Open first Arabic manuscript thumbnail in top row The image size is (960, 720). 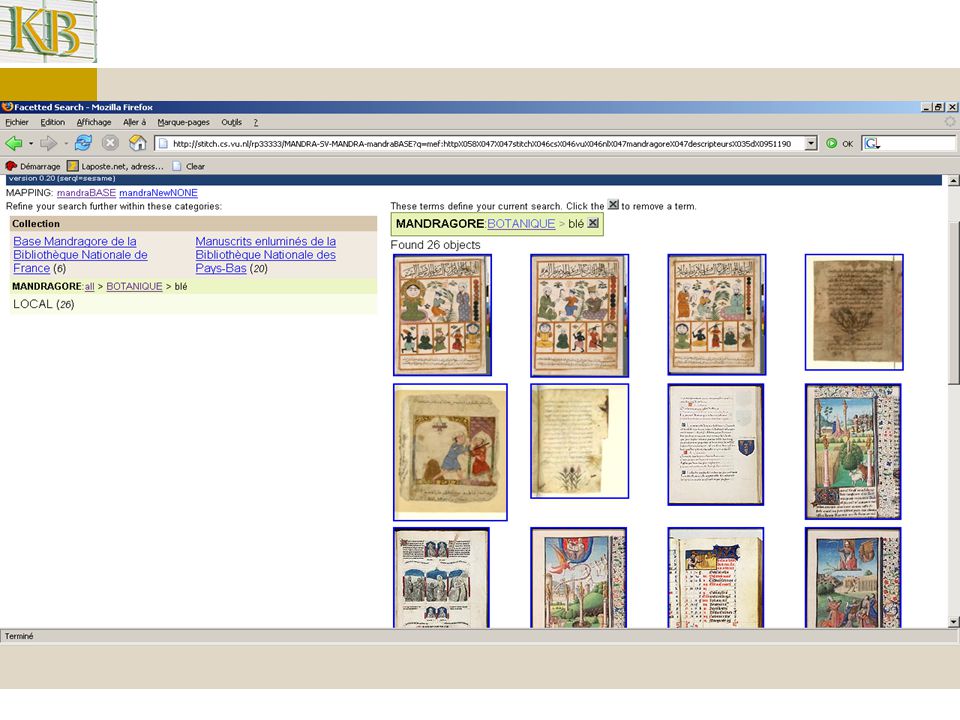click(442, 315)
